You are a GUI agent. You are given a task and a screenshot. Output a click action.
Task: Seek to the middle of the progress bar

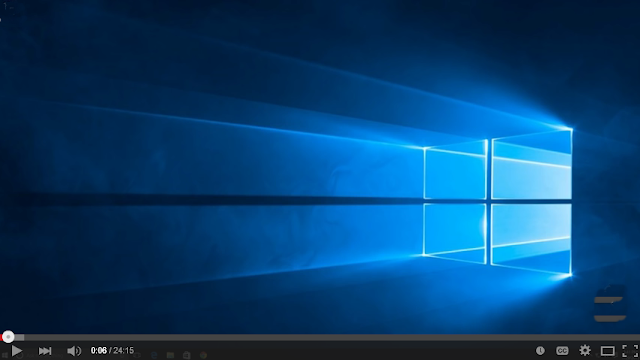[320, 338]
